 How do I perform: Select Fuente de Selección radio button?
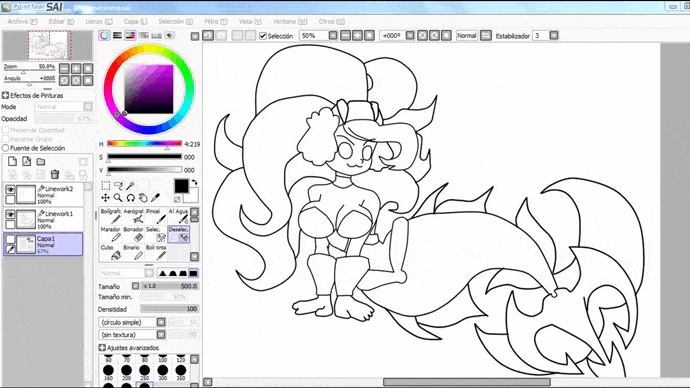click(x=5, y=148)
